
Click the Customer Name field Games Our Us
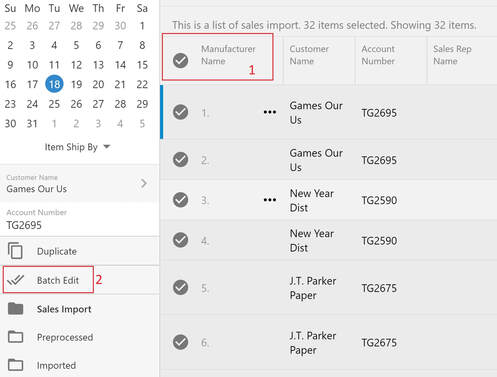pos(79,184)
